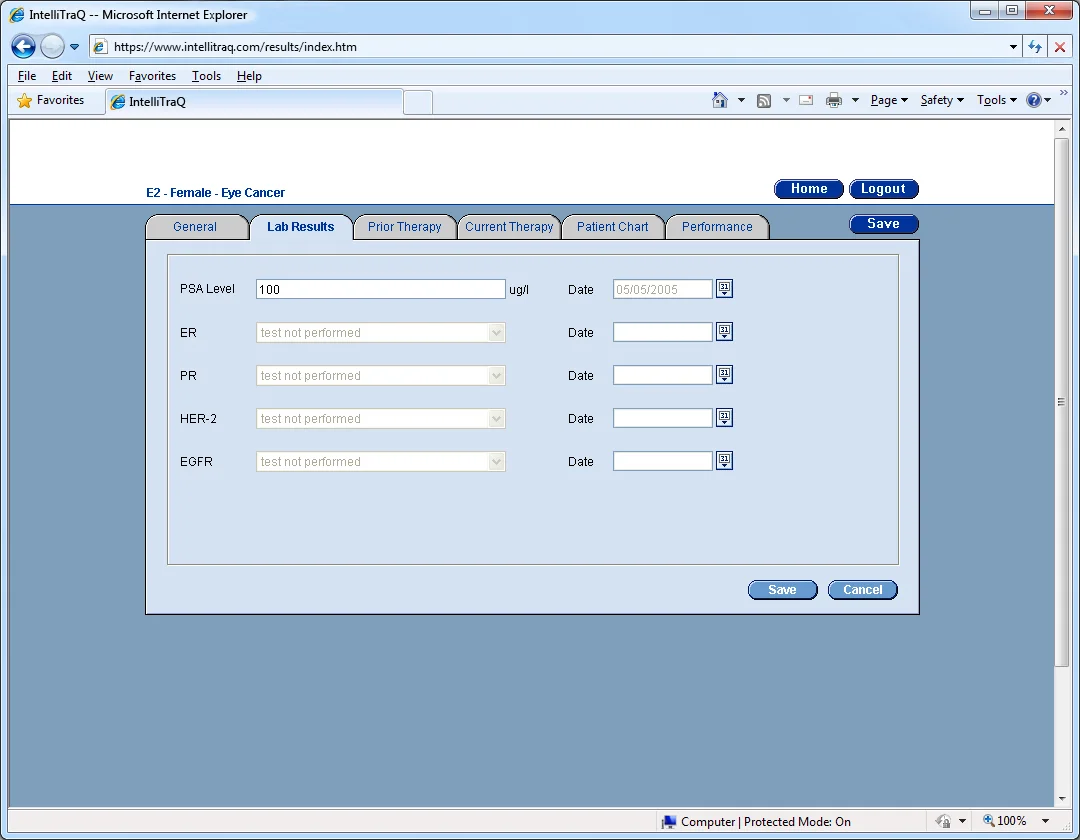The height and width of the screenshot is (840, 1080).
Task: Click the Stop loading X icon
Action: [x=1059, y=47]
